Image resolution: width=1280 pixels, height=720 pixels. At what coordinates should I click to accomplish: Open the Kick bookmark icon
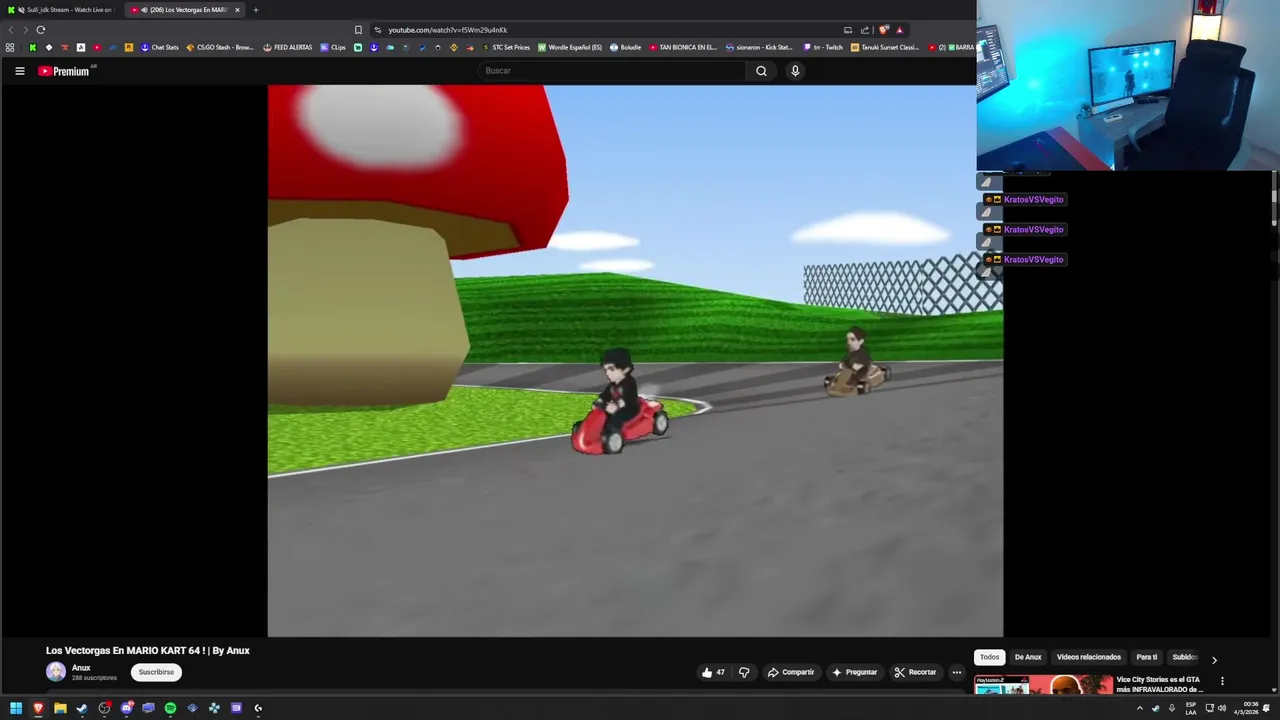click(x=32, y=47)
